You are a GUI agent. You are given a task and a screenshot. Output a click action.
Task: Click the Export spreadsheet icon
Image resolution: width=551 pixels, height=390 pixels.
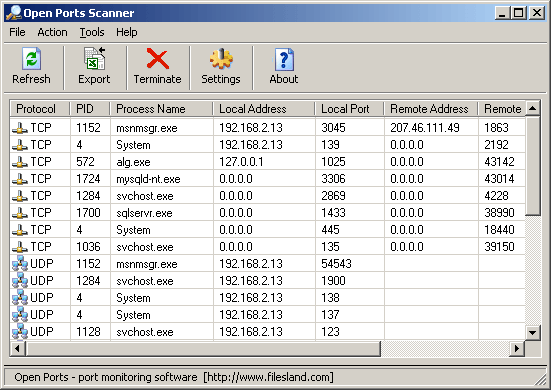pyautogui.click(x=95, y=58)
